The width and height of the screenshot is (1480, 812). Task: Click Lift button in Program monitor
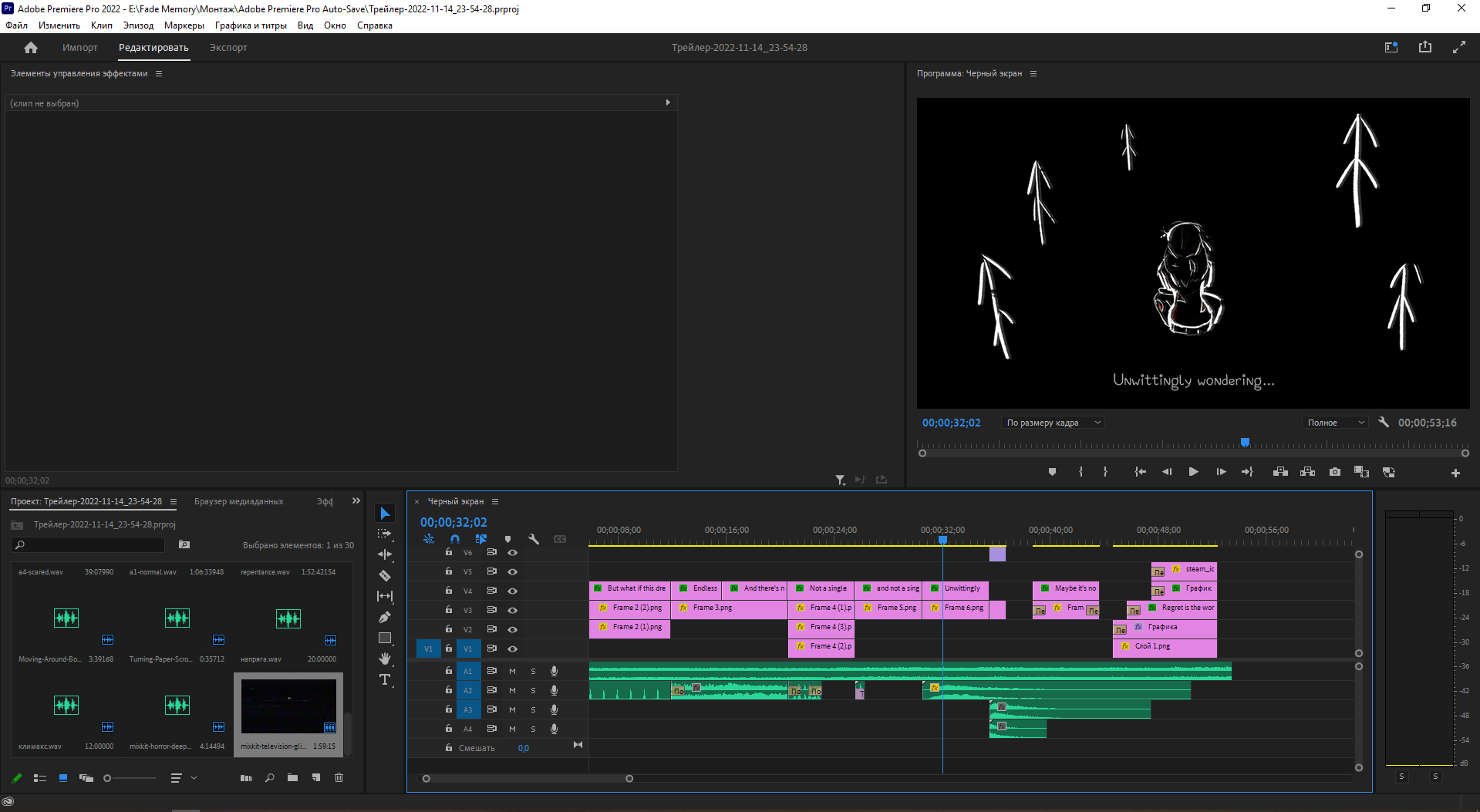[x=1280, y=472]
